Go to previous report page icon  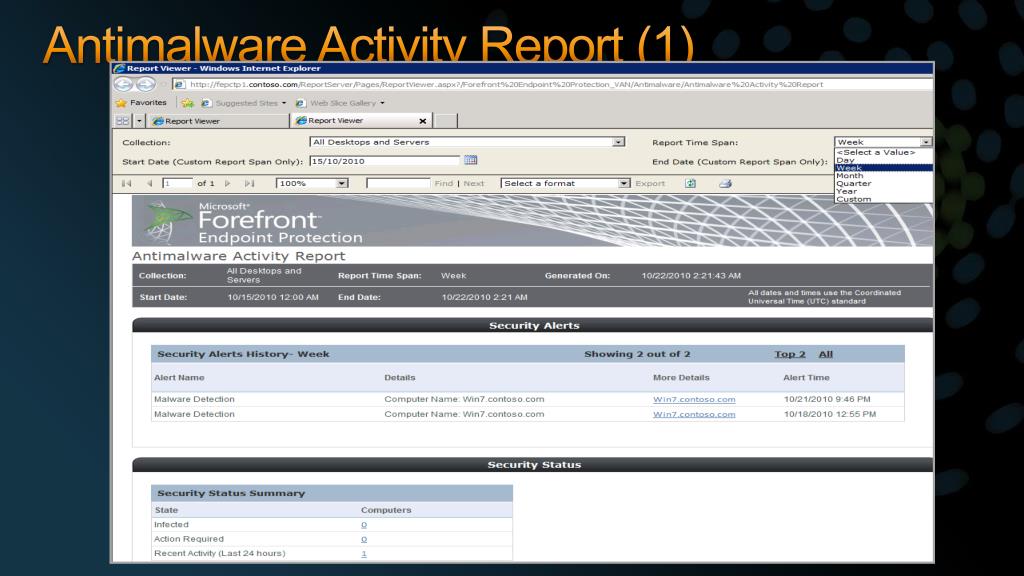tap(150, 184)
